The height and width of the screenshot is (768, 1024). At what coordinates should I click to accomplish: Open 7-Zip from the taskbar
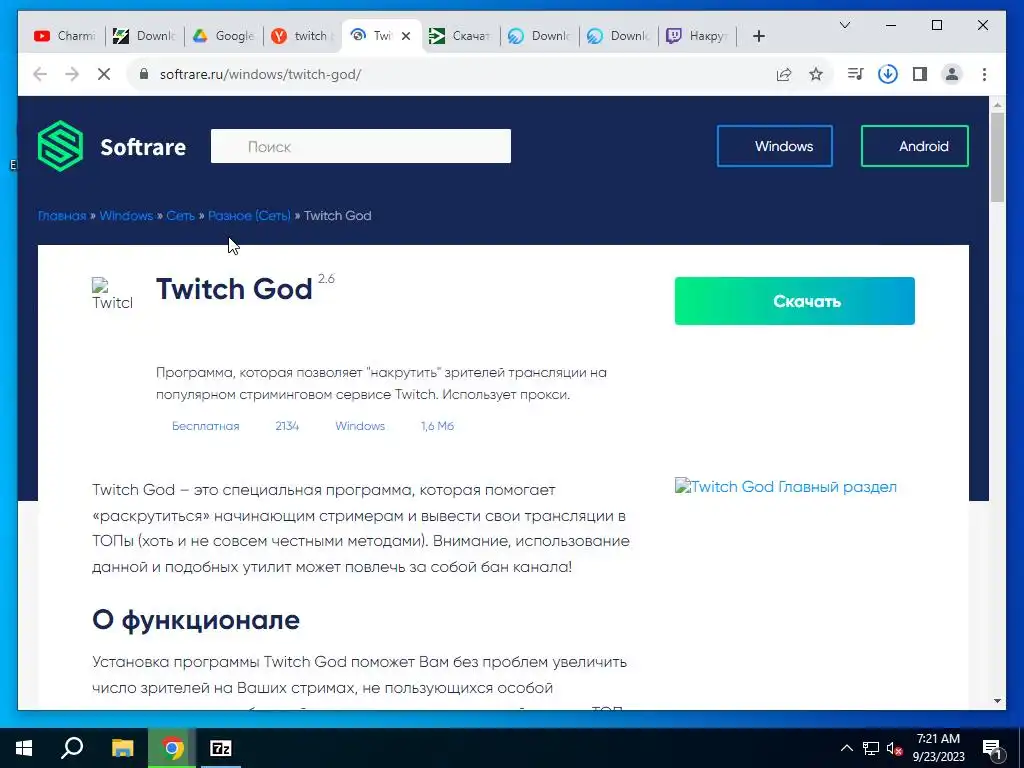[221, 748]
